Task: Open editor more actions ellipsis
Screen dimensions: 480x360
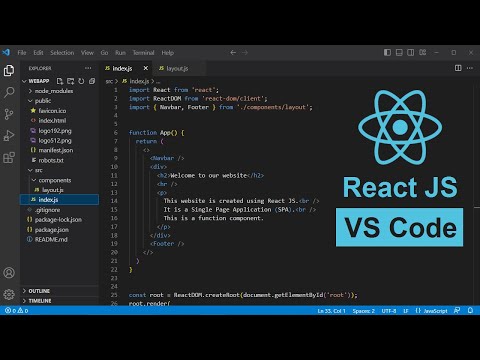Action: click(470, 68)
